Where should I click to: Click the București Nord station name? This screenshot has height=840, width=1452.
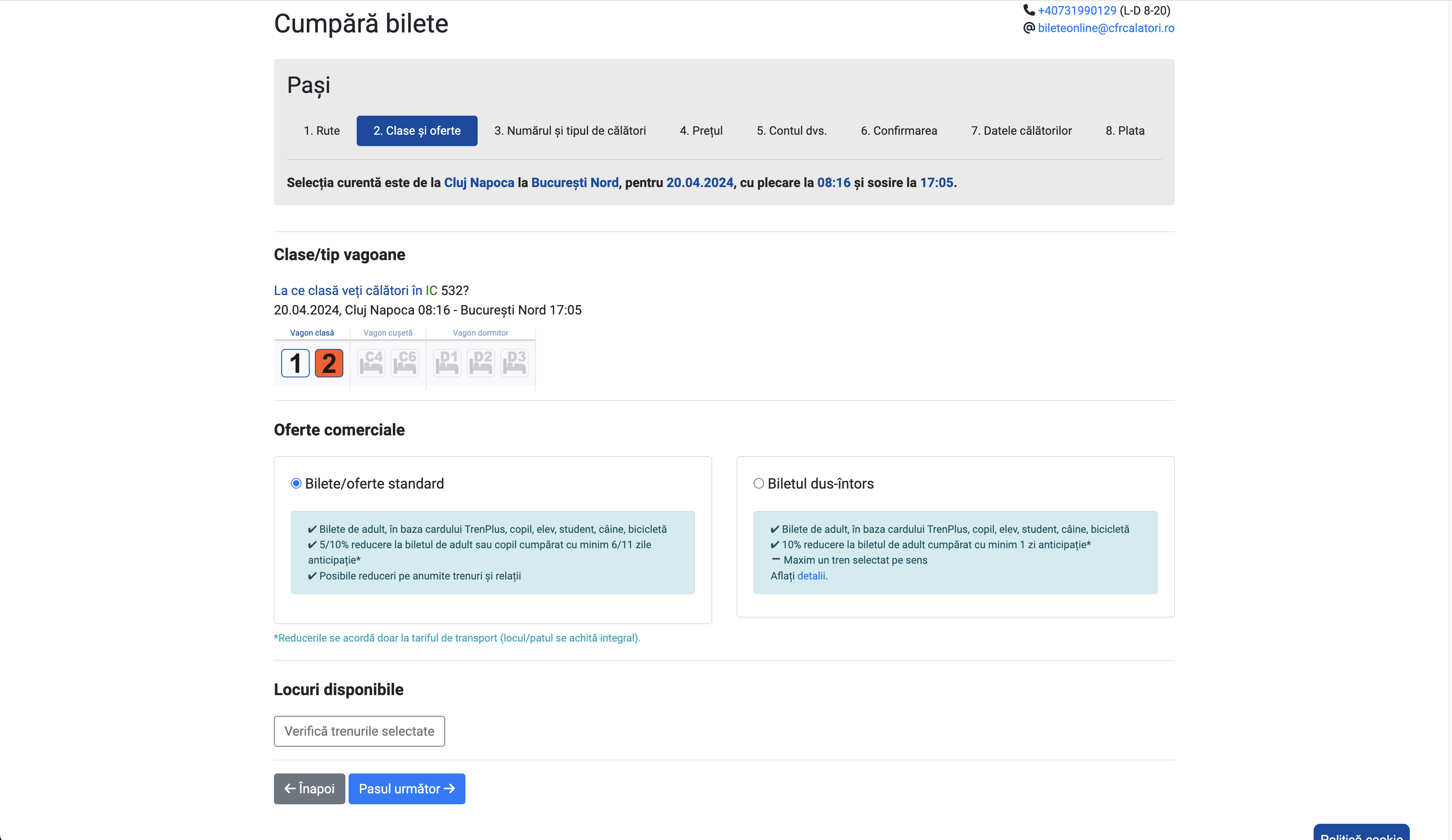(x=575, y=183)
